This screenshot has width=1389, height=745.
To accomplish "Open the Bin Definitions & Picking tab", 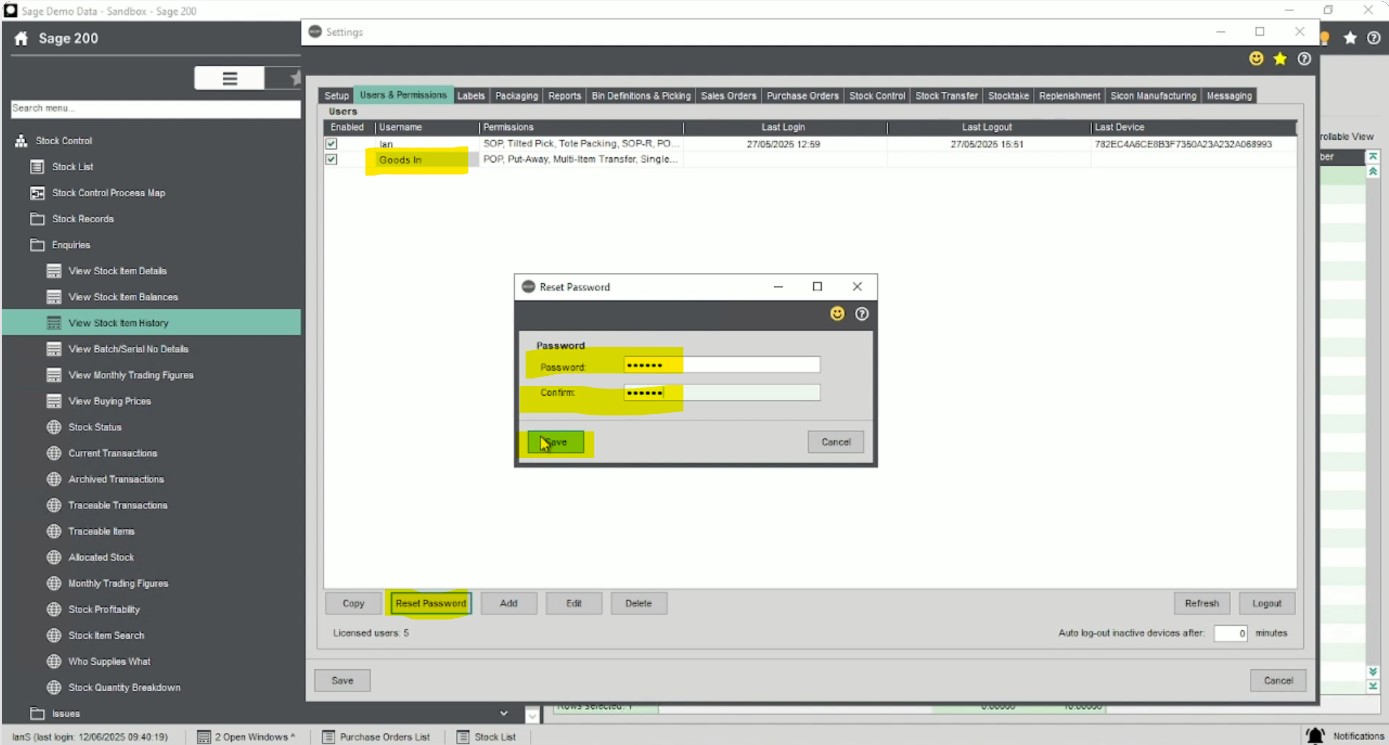I will [641, 96].
